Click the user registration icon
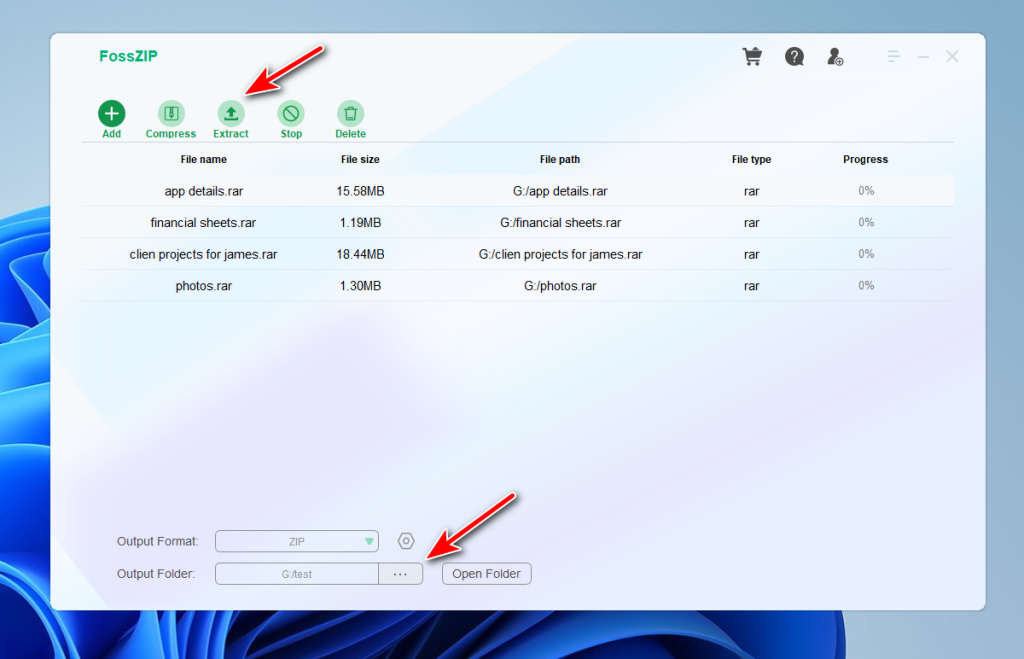This screenshot has height=659, width=1024. pos(835,57)
